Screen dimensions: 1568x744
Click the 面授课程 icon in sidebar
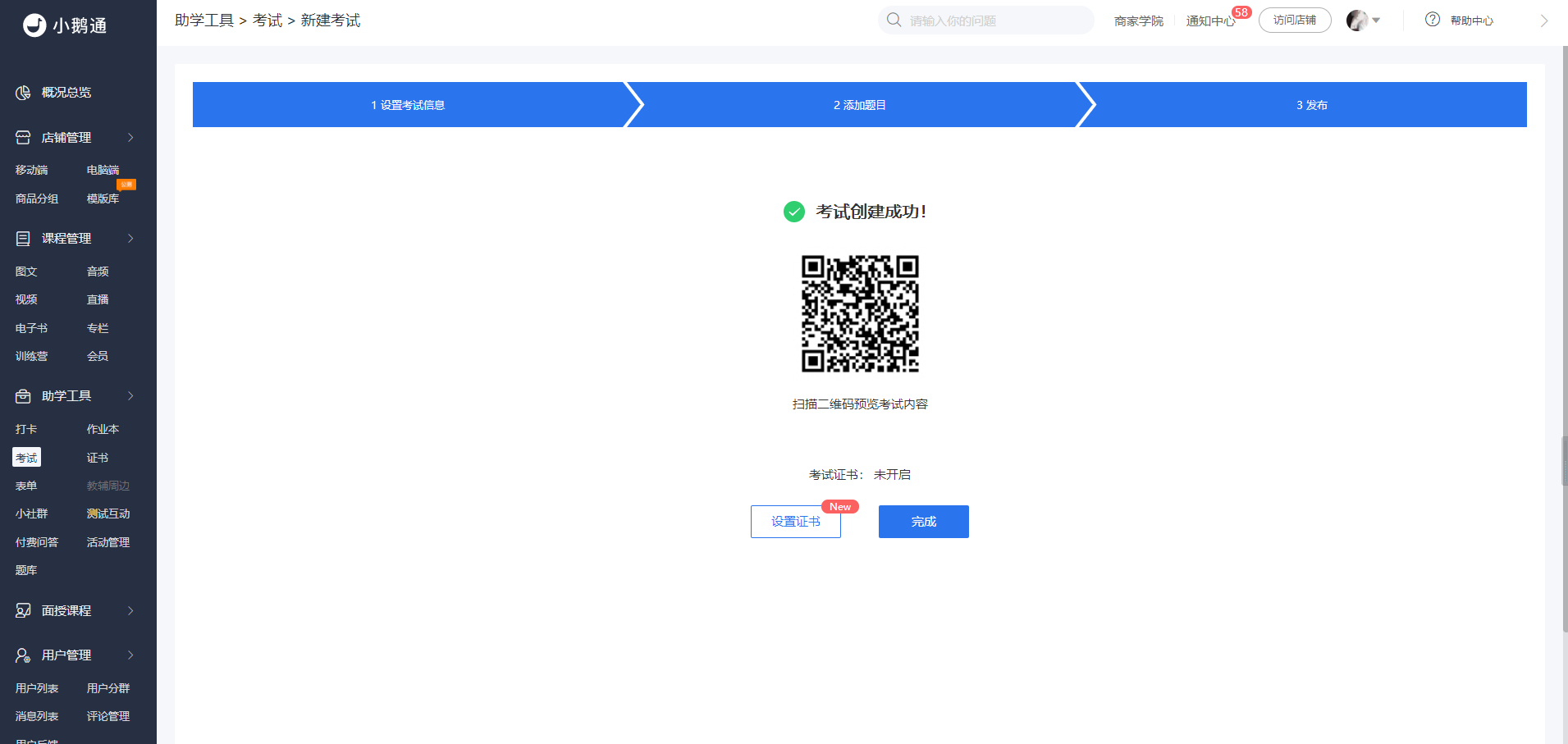tap(23, 610)
